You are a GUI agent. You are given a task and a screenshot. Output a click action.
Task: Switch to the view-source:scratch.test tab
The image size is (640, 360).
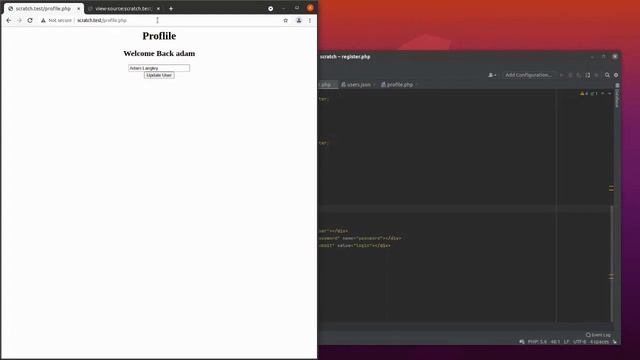(x=123, y=9)
